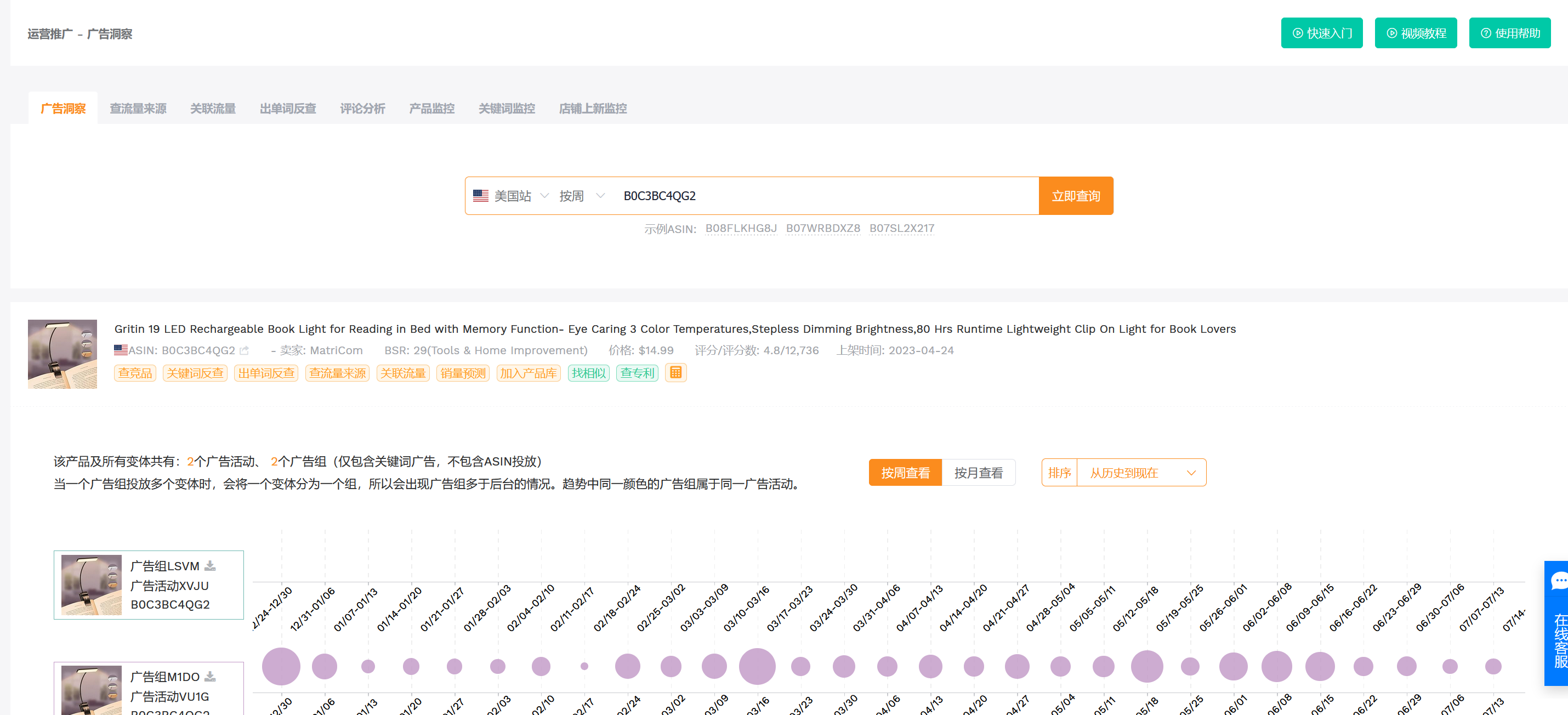This screenshot has width=1568, height=715.
Task: Click the 查竞品 tag button
Action: tap(135, 373)
